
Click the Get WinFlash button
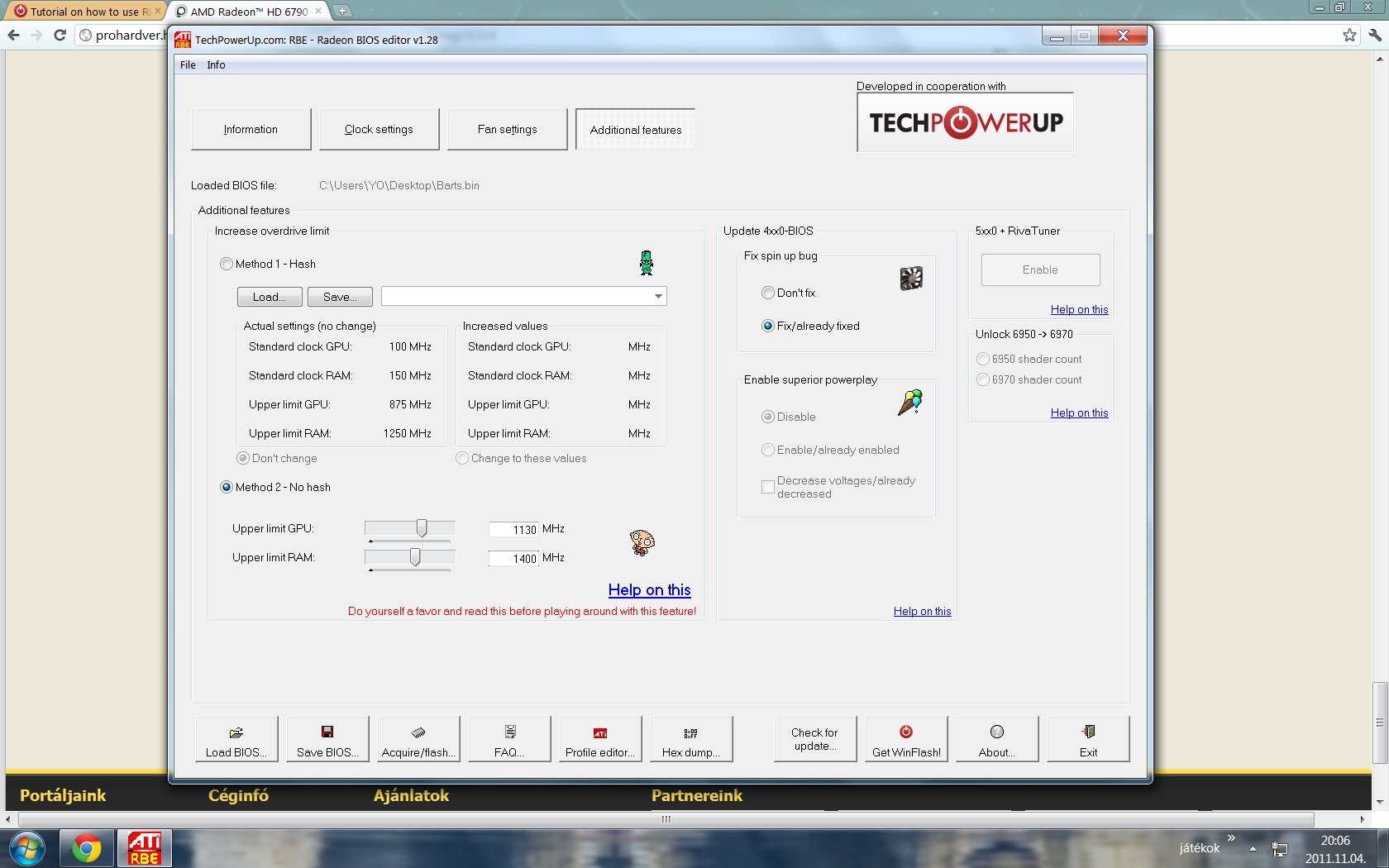point(906,739)
